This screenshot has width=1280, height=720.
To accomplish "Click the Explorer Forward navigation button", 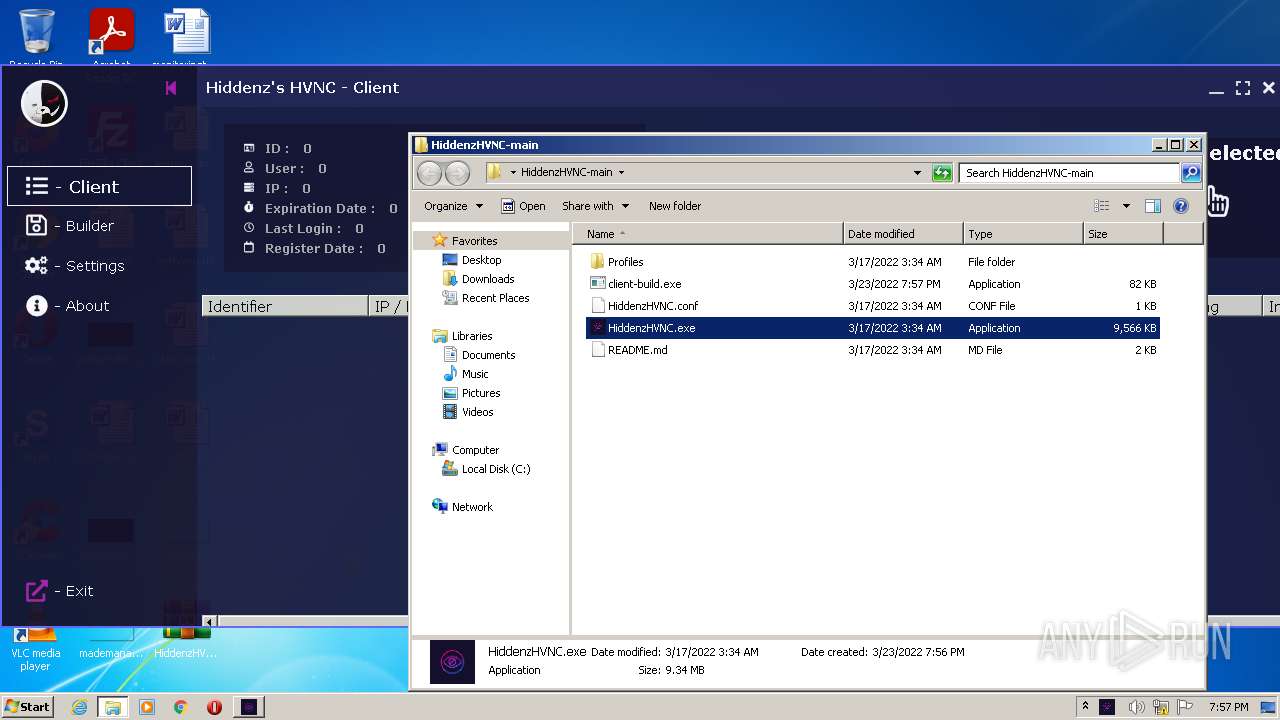I will (457, 173).
